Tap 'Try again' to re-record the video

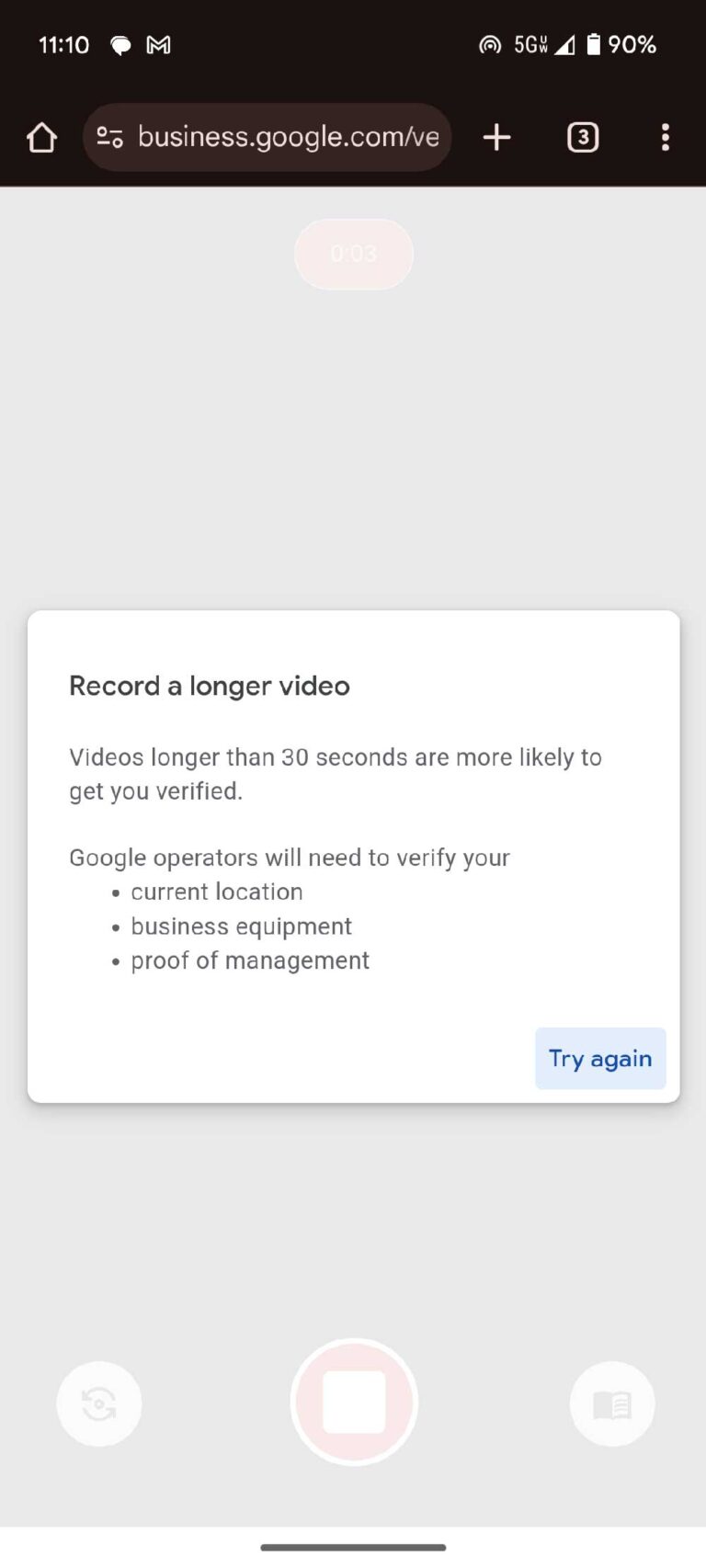point(600,1058)
